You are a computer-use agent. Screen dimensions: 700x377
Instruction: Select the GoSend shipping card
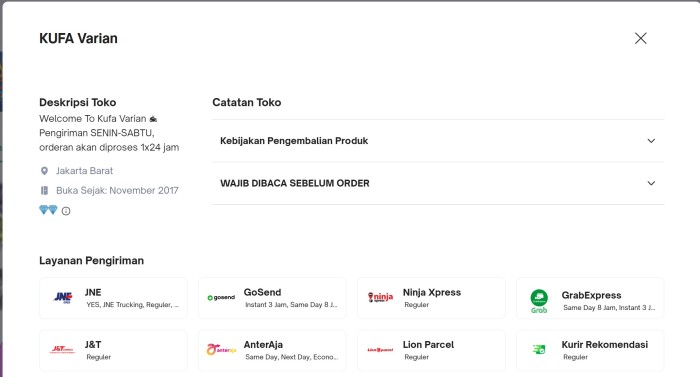click(272, 298)
